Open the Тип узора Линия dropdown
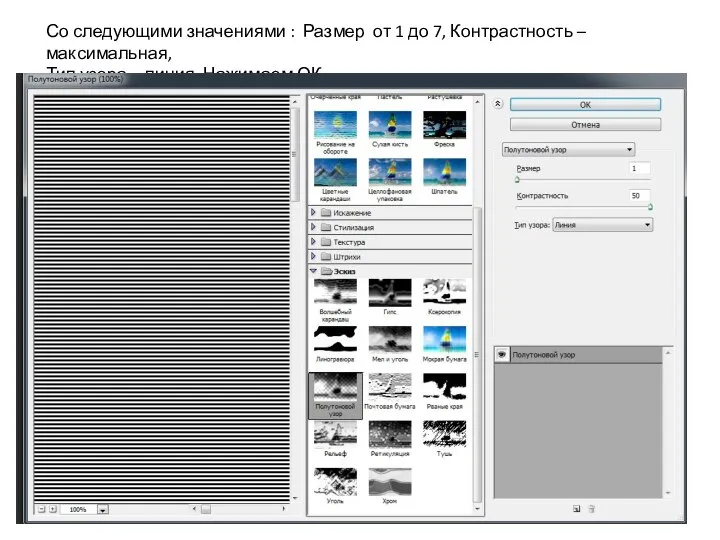The image size is (720, 540). tap(602, 225)
